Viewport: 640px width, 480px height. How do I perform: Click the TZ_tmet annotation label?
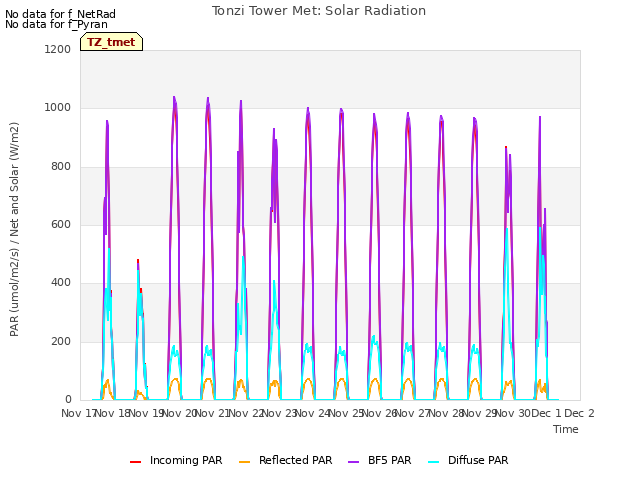[x=111, y=42]
